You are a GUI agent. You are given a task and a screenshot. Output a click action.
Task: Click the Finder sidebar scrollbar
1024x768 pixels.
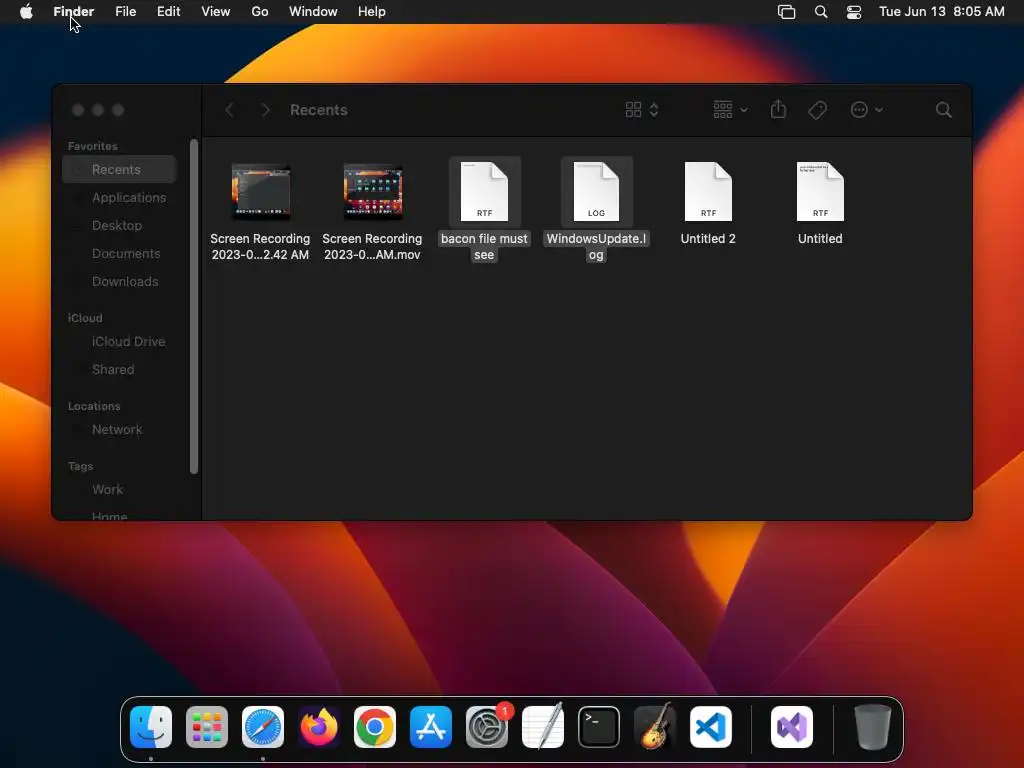pyautogui.click(x=193, y=306)
